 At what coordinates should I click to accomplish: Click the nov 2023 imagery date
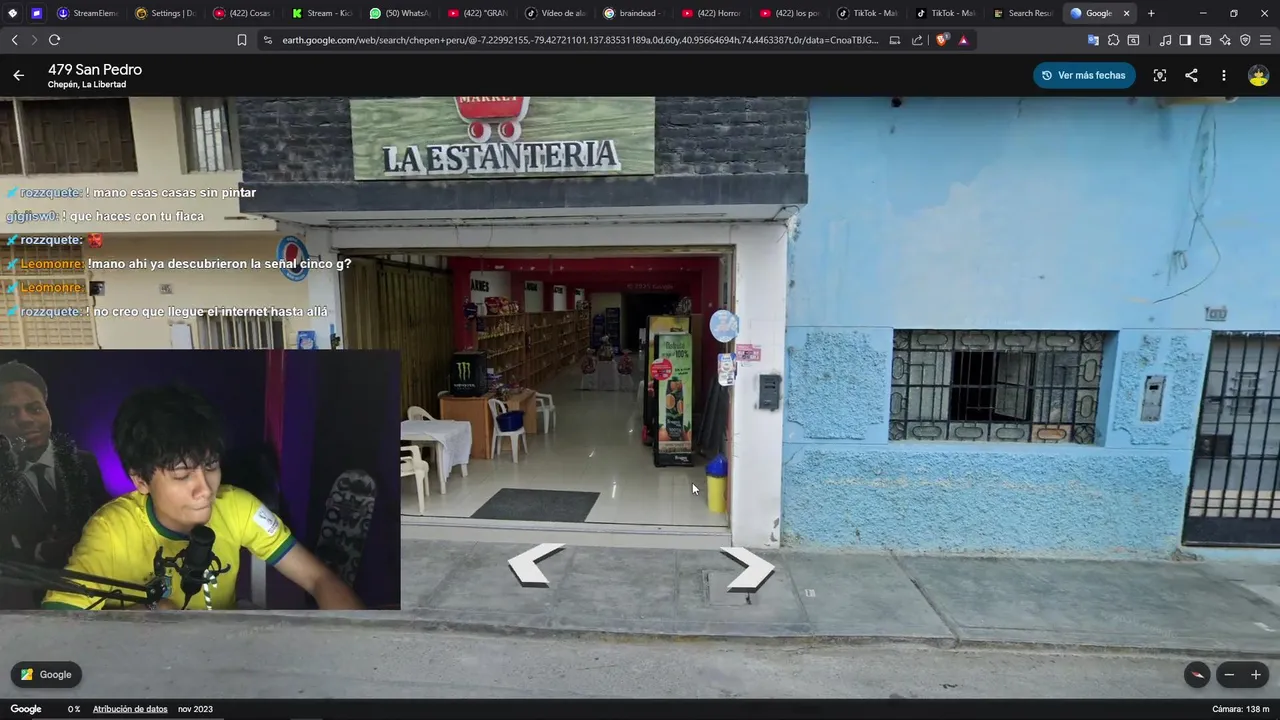(195, 709)
